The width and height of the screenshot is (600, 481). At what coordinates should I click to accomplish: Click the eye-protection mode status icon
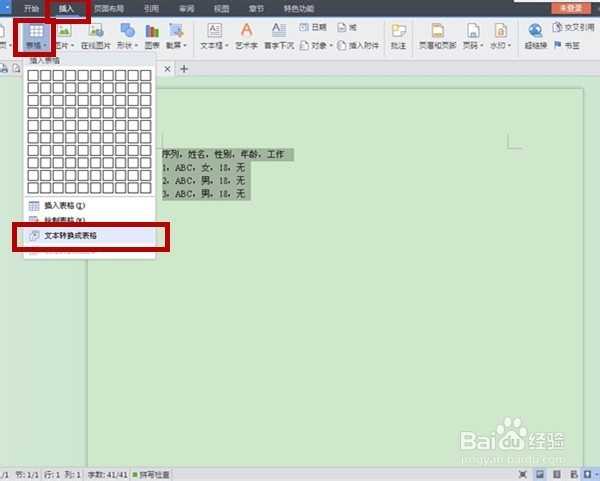point(587,474)
